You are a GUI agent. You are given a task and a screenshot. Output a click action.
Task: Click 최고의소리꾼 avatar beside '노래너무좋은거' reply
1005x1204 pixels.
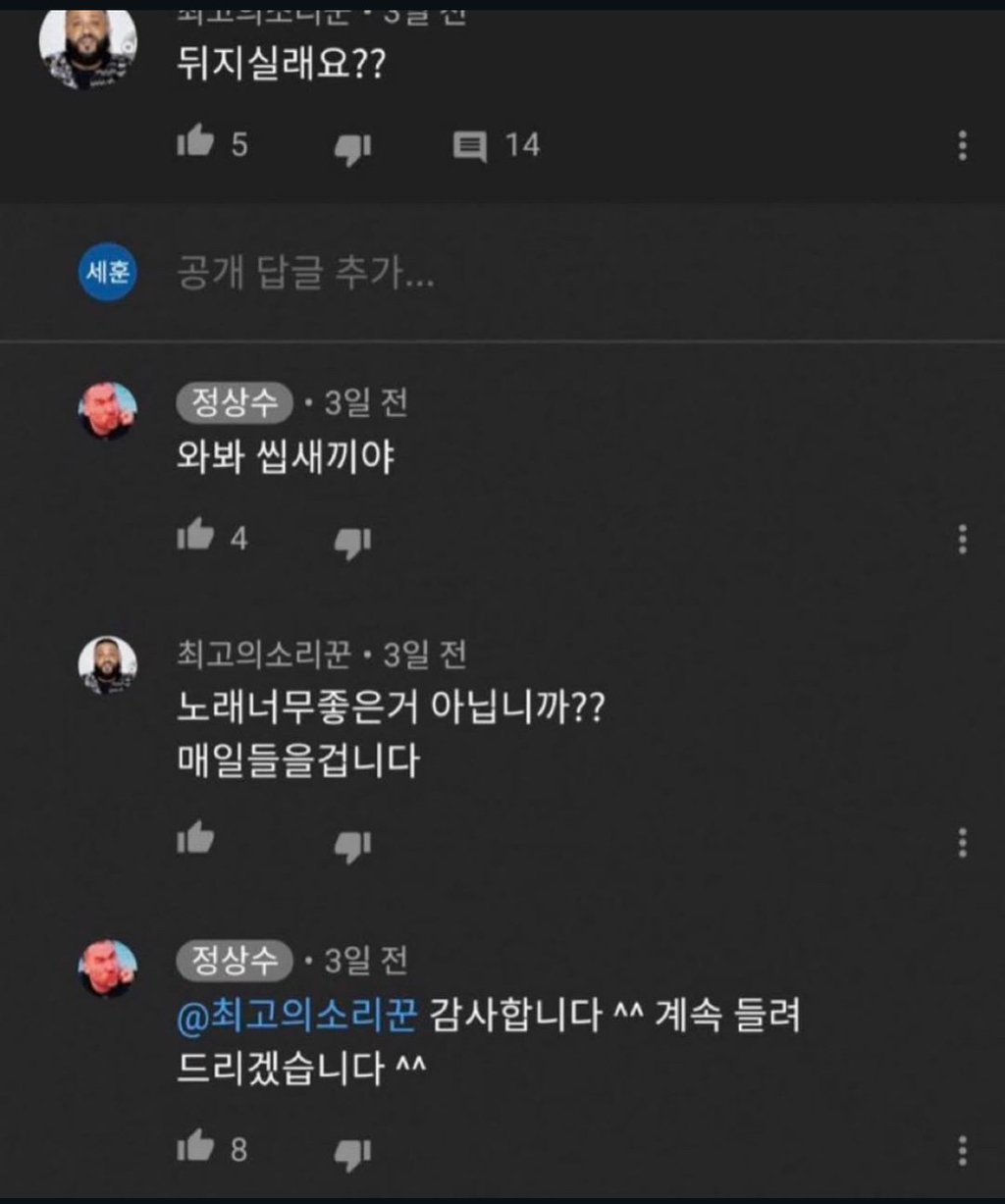coord(108,665)
